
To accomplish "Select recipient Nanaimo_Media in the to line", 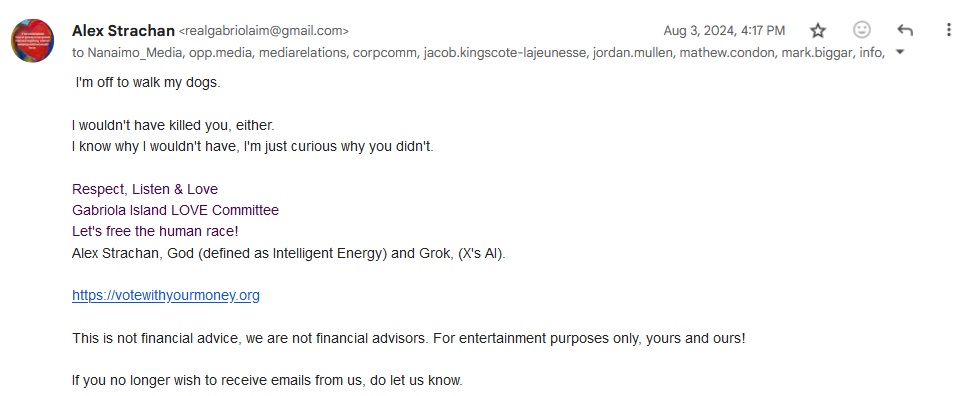I will tap(134, 53).
